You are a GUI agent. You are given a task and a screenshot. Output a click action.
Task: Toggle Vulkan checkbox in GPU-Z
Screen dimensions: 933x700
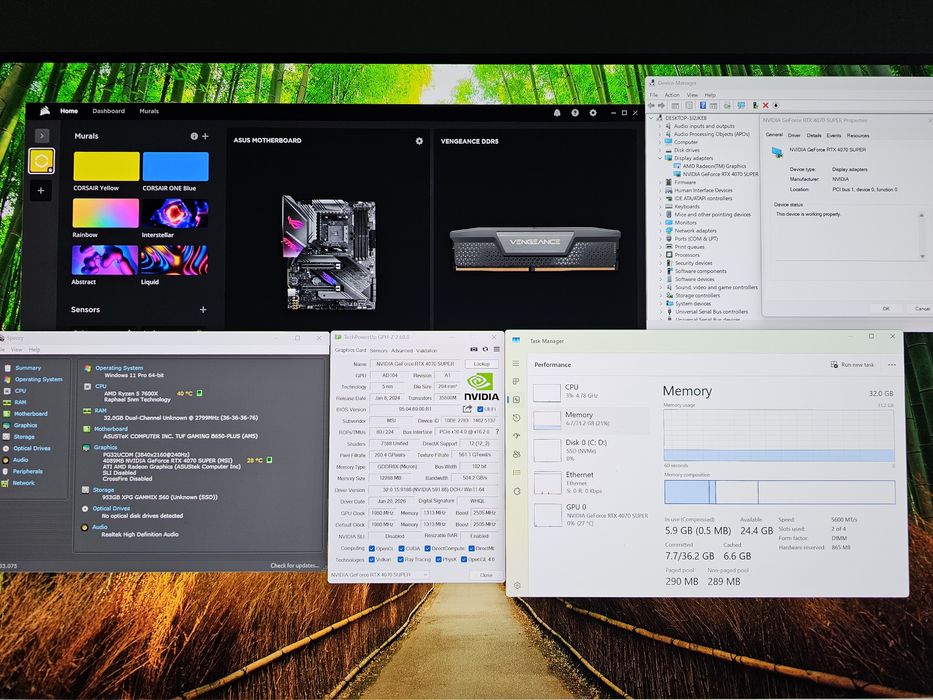coord(372,560)
